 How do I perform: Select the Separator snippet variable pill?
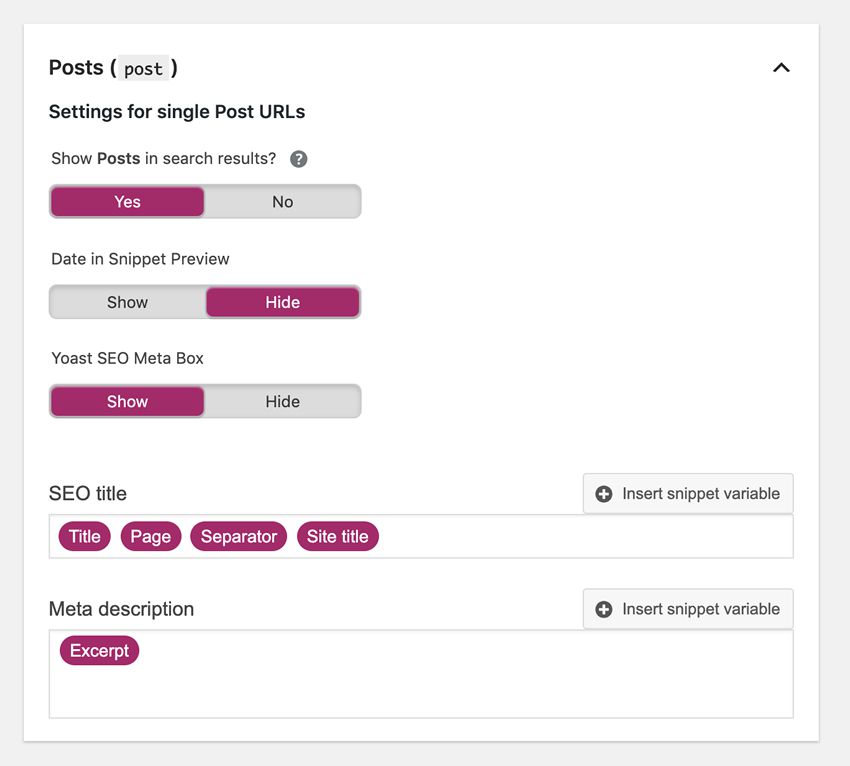[238, 536]
